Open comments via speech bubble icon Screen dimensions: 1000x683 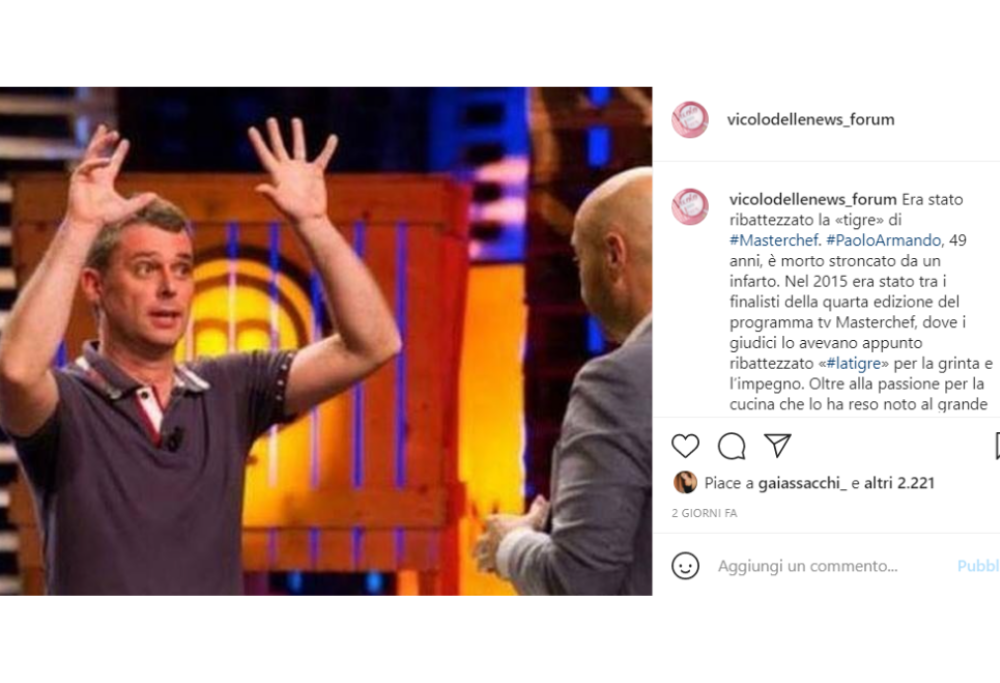pyautogui.click(x=732, y=446)
